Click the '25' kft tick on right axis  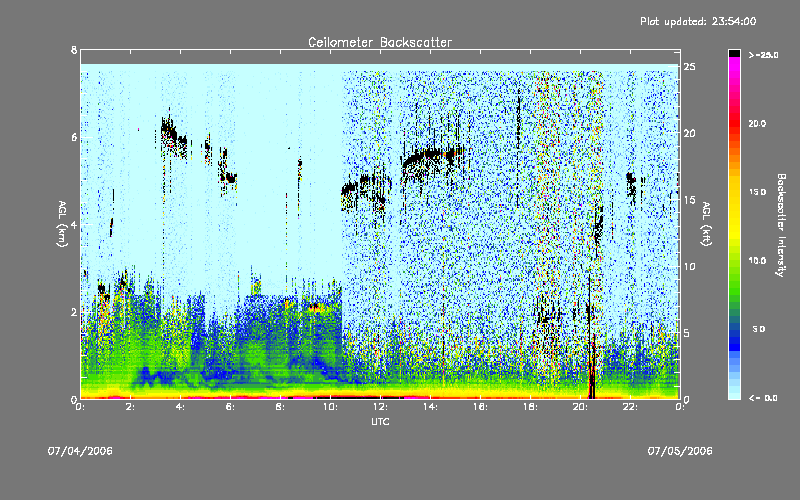pos(689,67)
